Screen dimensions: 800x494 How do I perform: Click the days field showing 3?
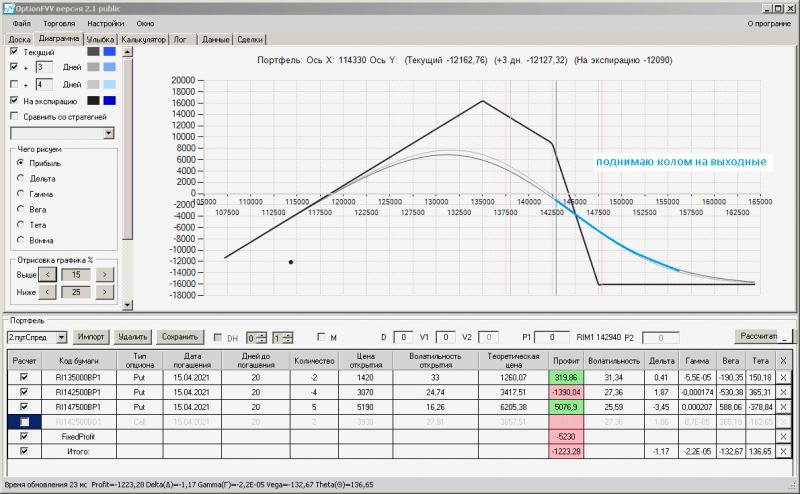(44, 67)
